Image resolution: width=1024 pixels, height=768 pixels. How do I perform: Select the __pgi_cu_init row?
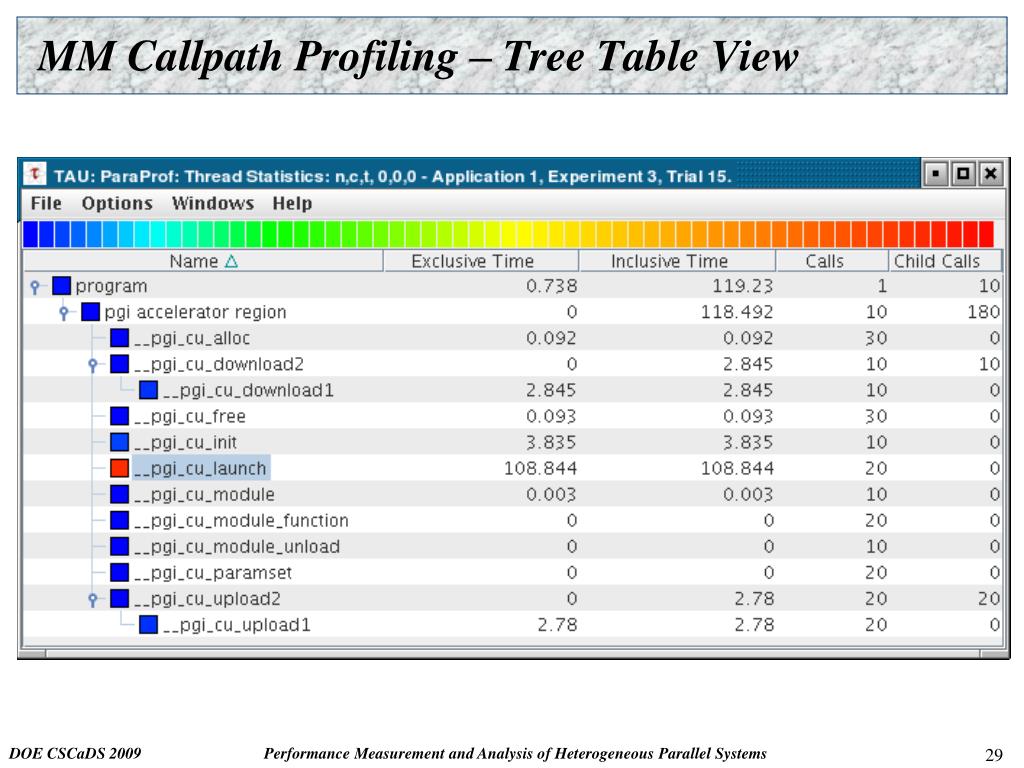tap(512, 442)
